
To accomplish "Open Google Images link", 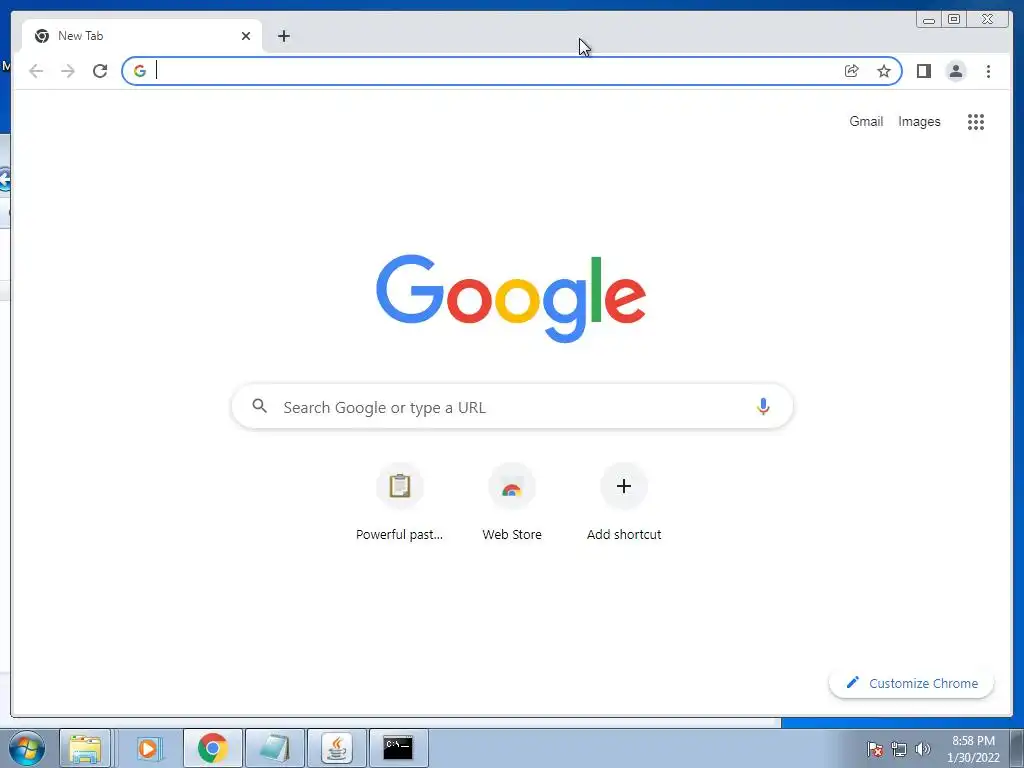I will pos(919,121).
